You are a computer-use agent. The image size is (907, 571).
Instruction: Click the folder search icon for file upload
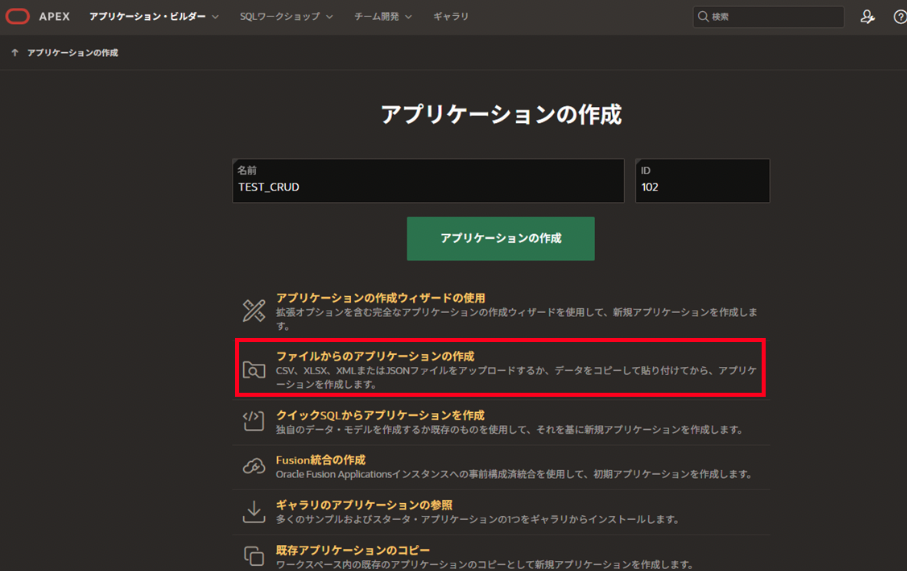254,370
